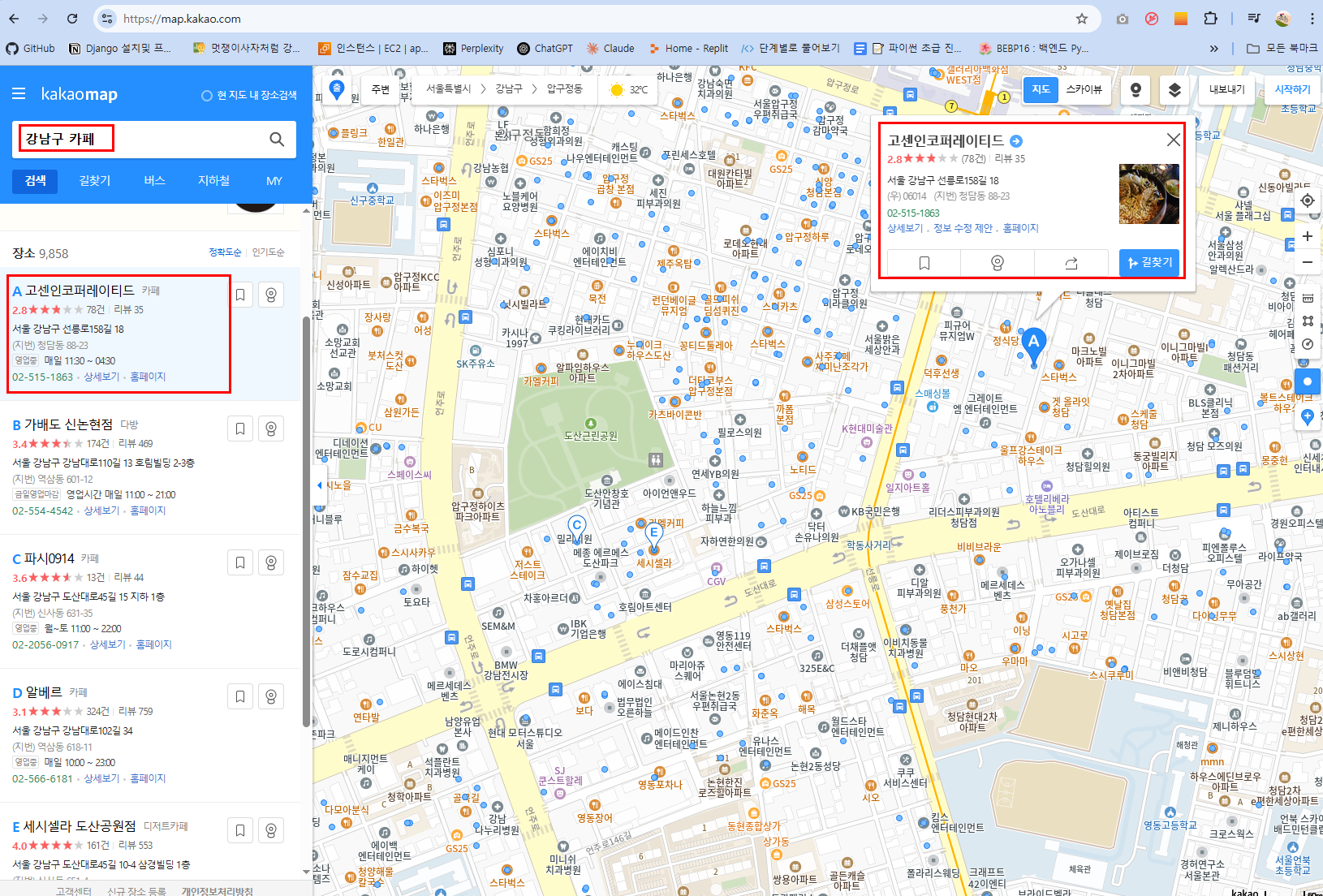Image resolution: width=1323 pixels, height=896 pixels.
Task: Zoom out the map with minus button
Action: pyautogui.click(x=1307, y=262)
